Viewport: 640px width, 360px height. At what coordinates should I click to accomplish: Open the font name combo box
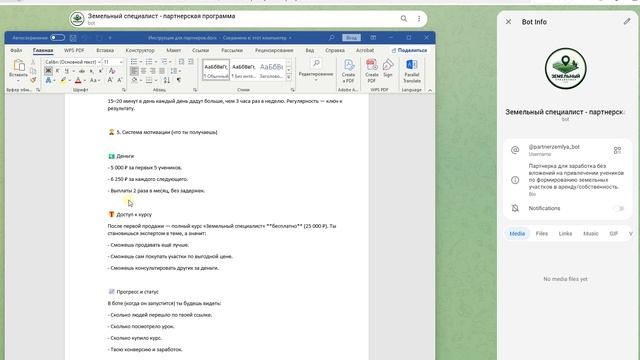(x=72, y=62)
